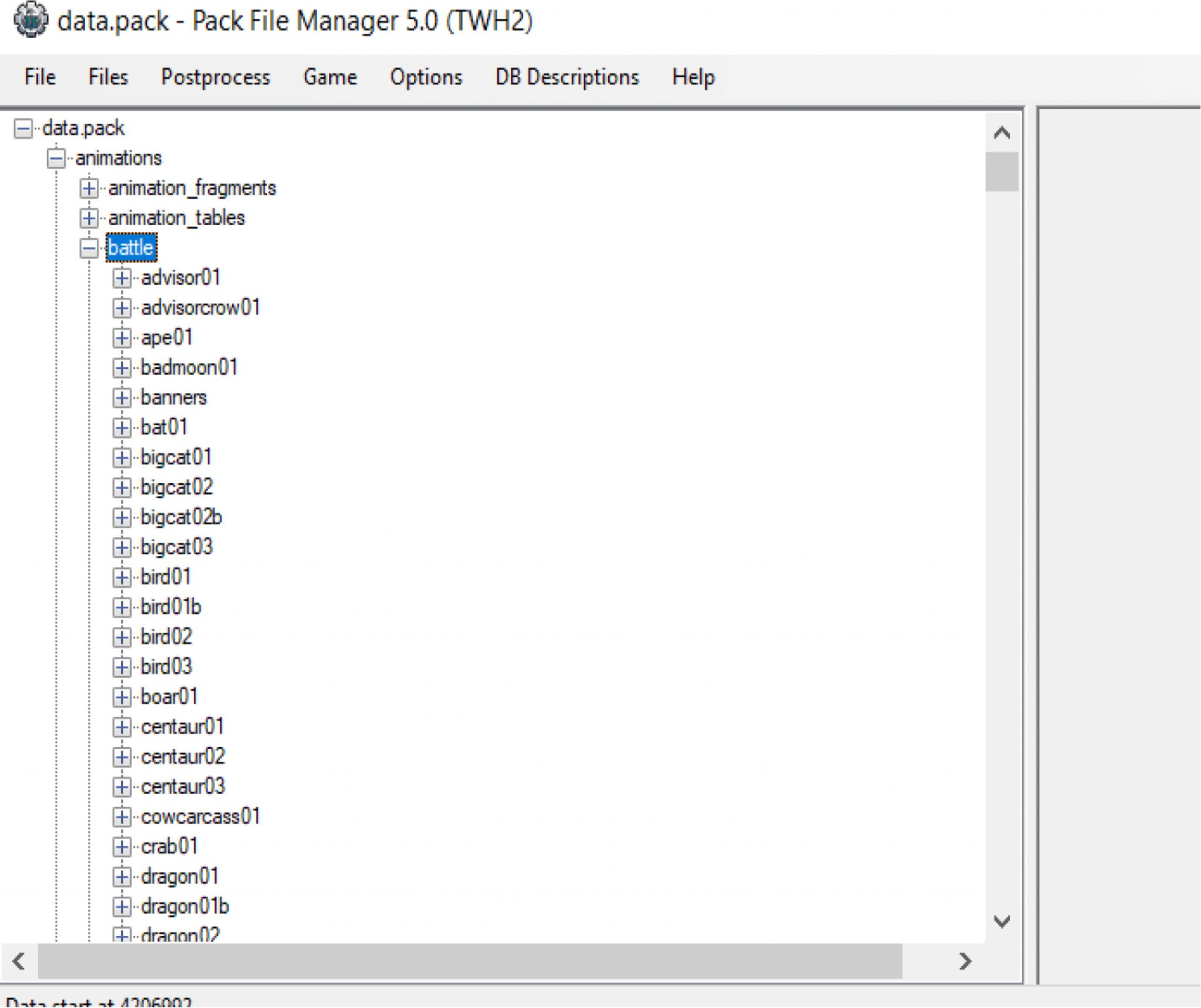Expand the ape01 folder
1201x1008 pixels.
[121, 338]
